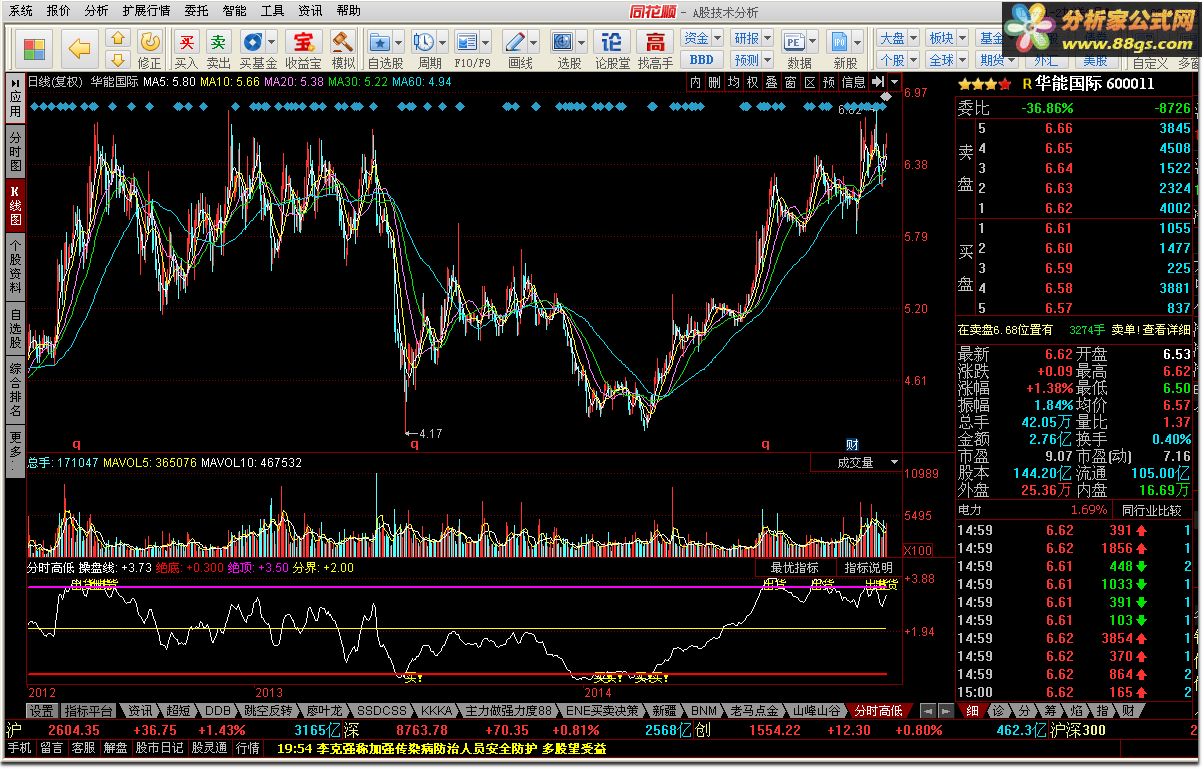Click the 设置 button at bottom left
Image resolution: width=1204 pixels, height=769 pixels.
tap(41, 711)
